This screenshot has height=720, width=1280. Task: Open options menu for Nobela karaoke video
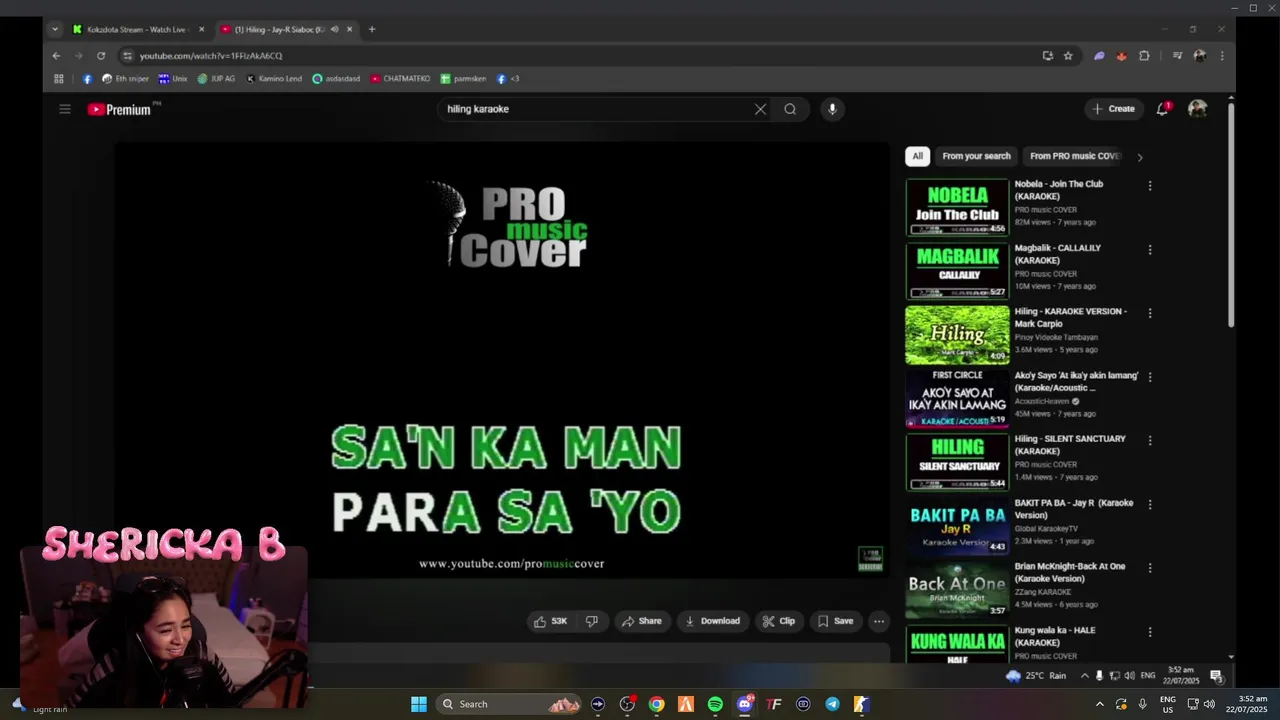pyautogui.click(x=1150, y=186)
